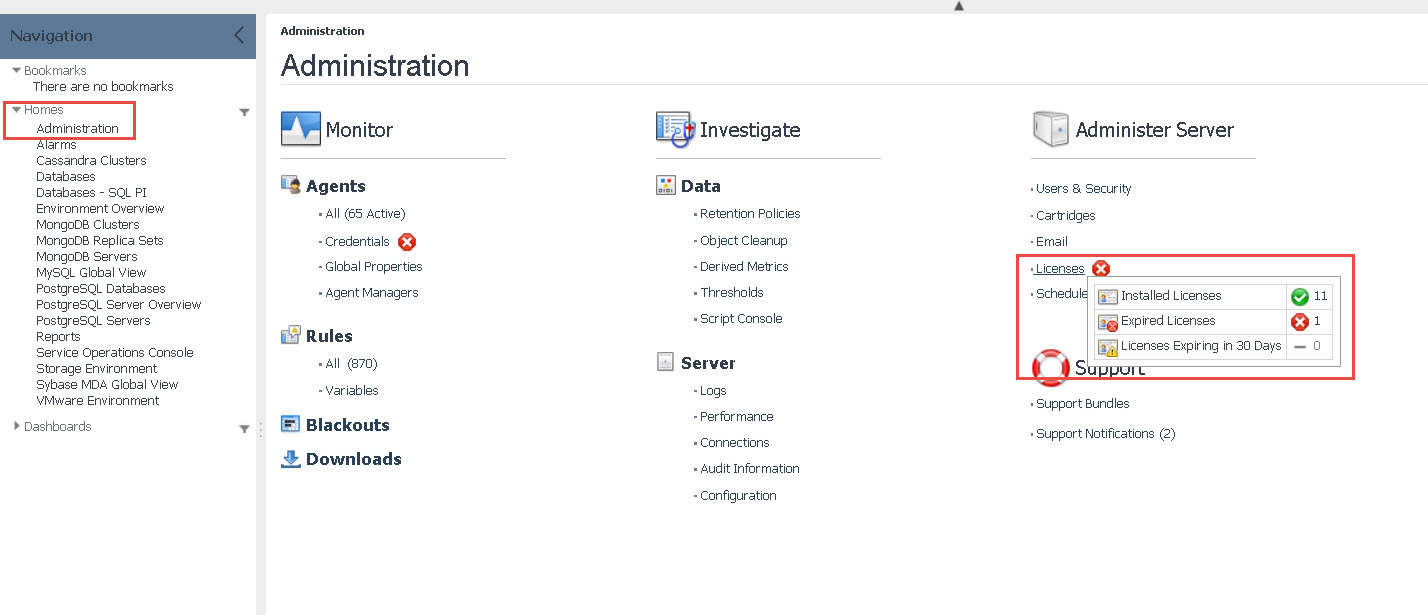Collapse the Bookmarks tree section
The width and height of the screenshot is (1428, 615).
[16, 71]
